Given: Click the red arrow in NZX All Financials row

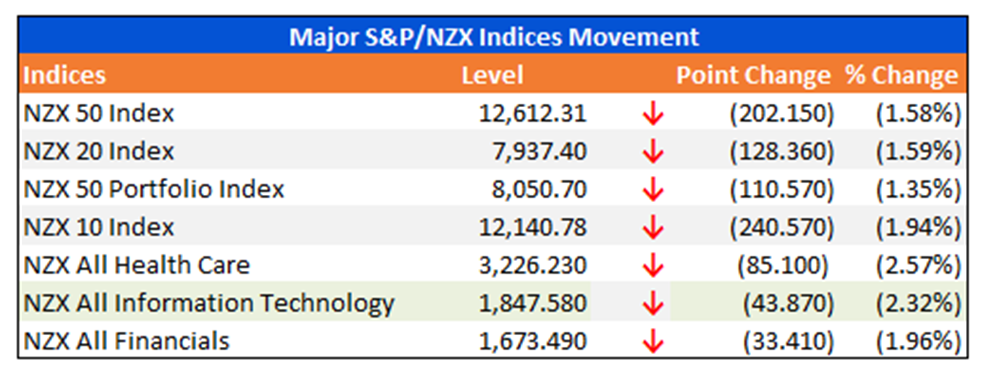Looking at the screenshot, I should (653, 342).
